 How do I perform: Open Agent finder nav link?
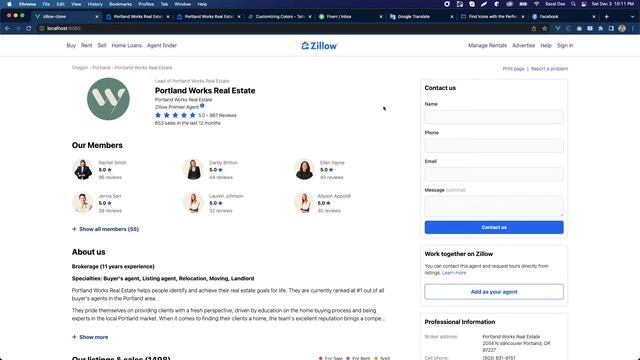tap(162, 46)
